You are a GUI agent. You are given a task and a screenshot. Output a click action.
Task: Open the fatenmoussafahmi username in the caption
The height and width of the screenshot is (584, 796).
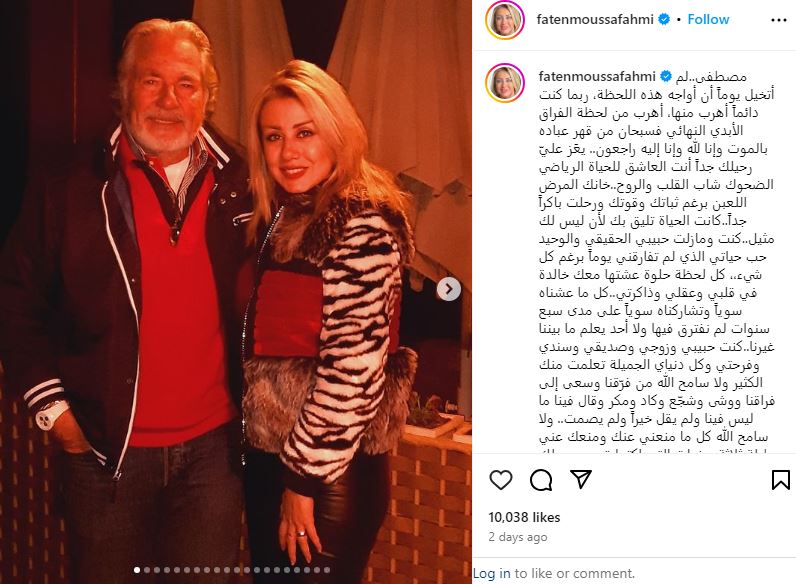click(597, 77)
